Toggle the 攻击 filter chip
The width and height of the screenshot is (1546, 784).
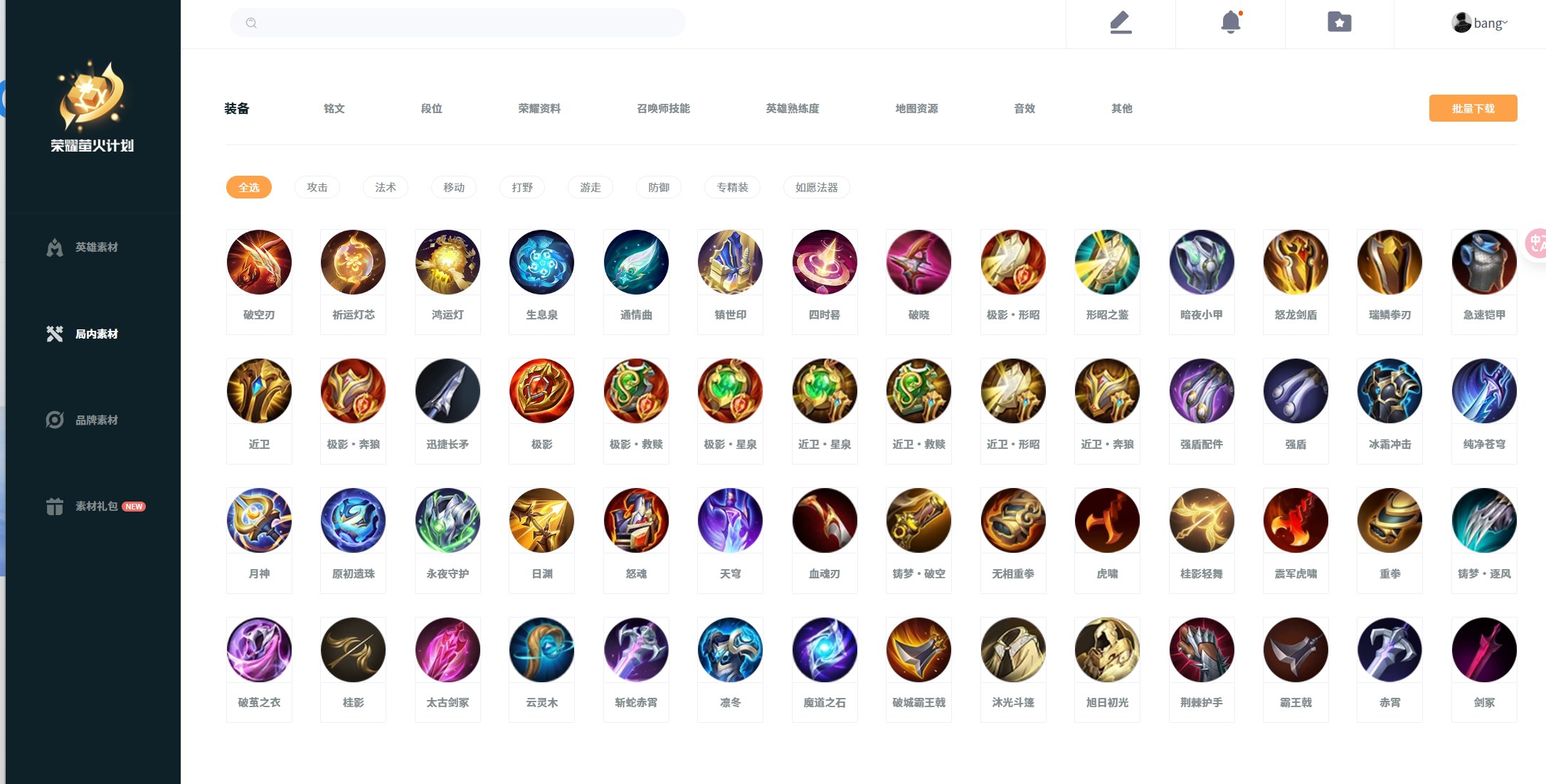pos(317,187)
